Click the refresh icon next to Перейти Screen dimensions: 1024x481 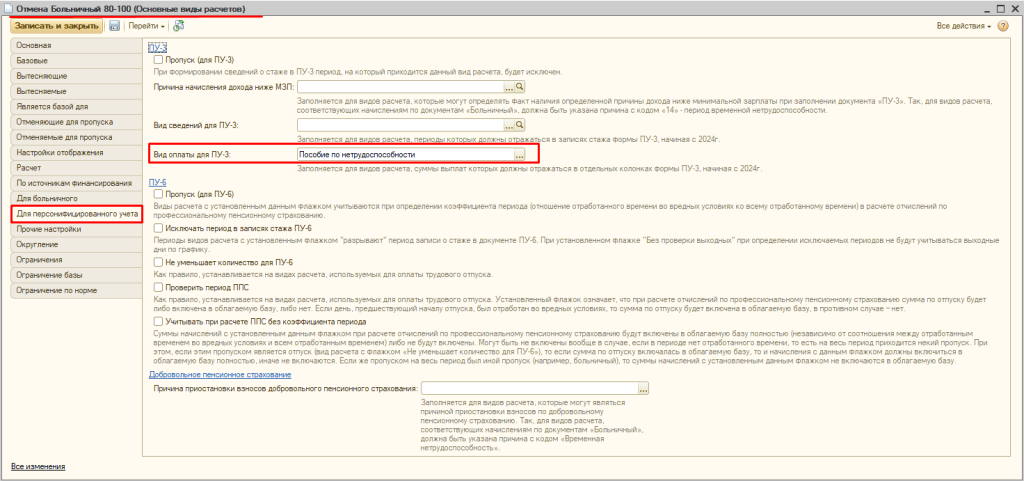point(179,25)
